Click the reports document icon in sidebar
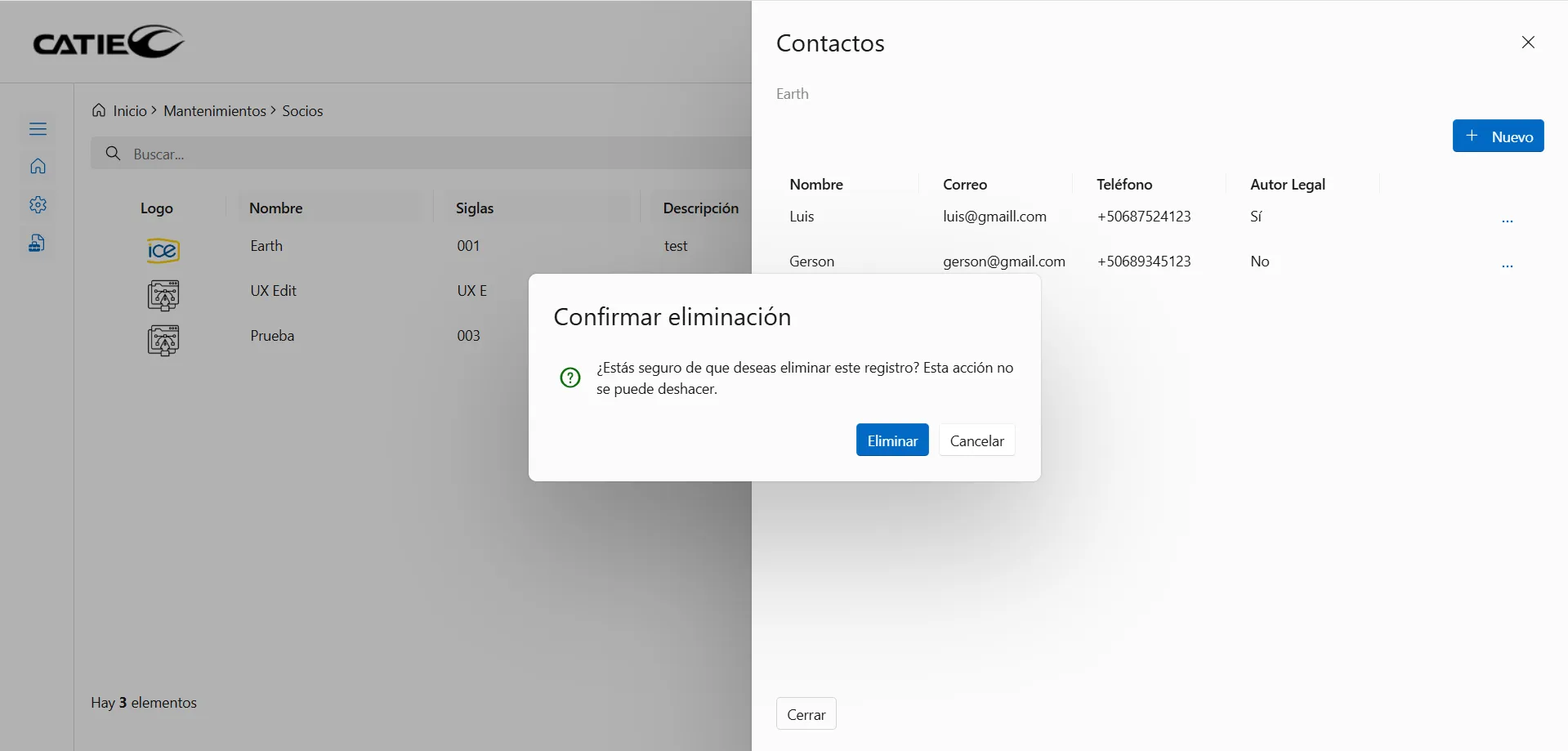 point(38,244)
